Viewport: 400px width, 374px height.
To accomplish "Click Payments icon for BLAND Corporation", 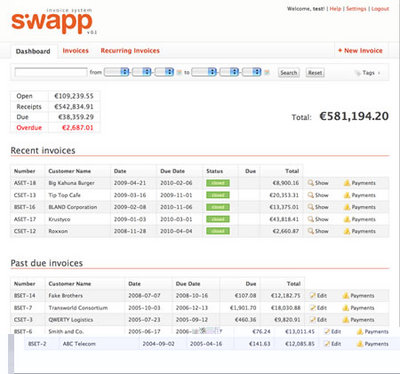I will click(347, 207).
